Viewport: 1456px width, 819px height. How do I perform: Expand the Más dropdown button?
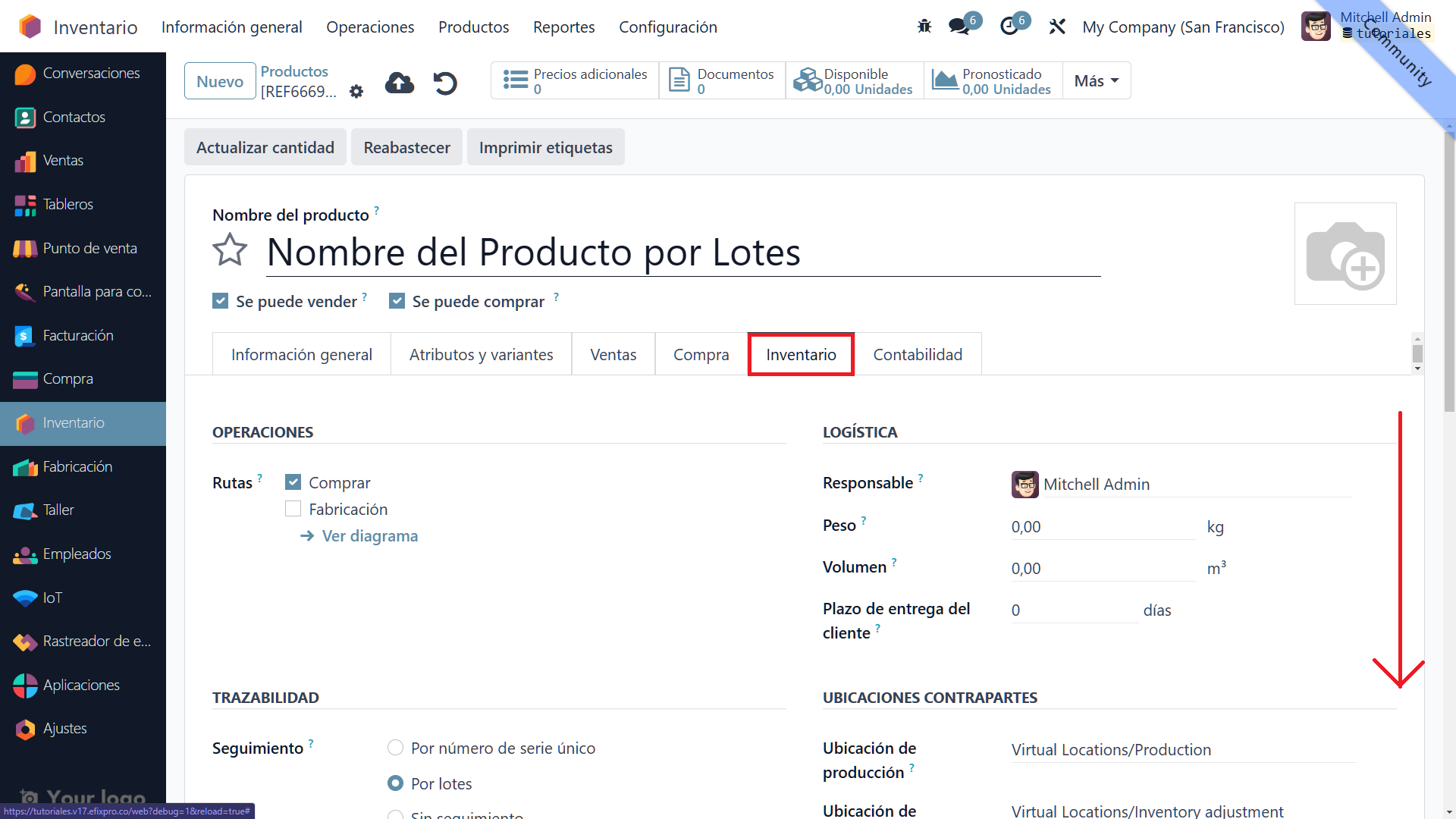pyautogui.click(x=1096, y=81)
